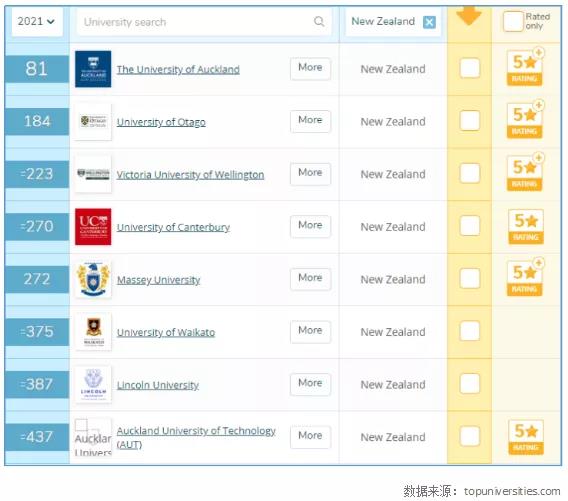This screenshot has height=501, width=568.
Task: Expand More for University of Waikato
Action: (x=310, y=332)
